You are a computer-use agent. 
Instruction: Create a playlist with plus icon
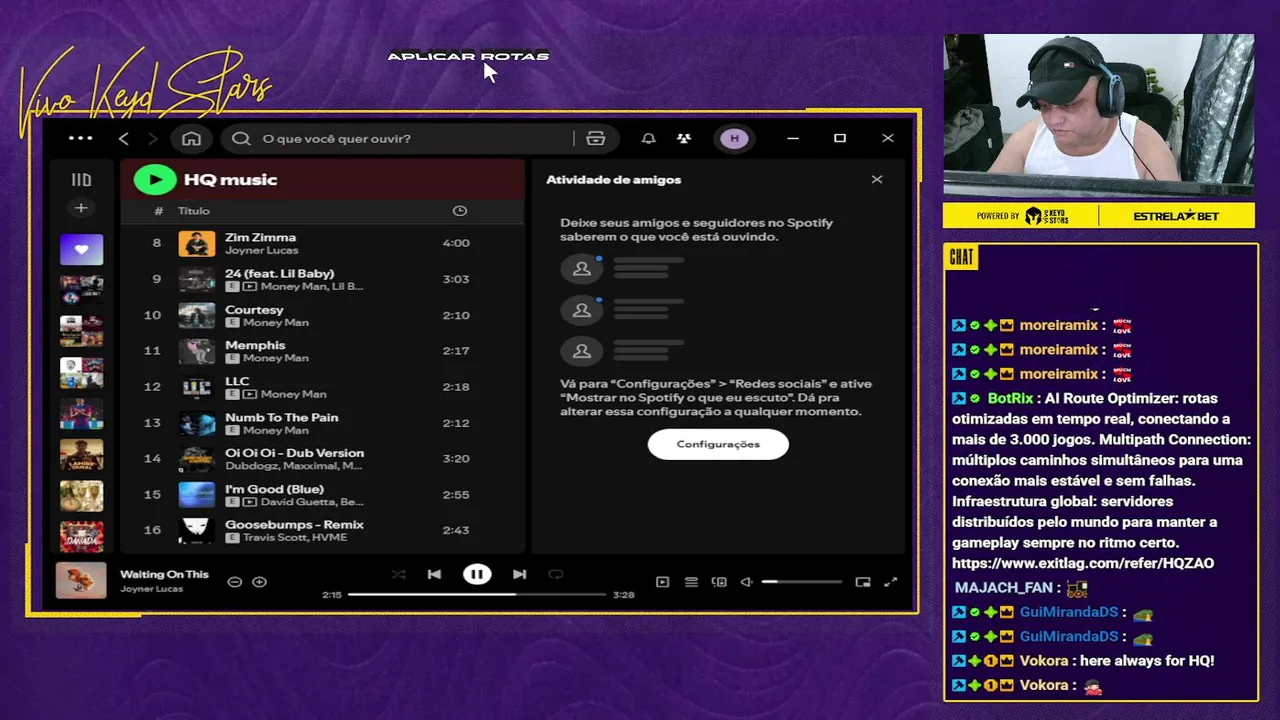click(x=81, y=208)
